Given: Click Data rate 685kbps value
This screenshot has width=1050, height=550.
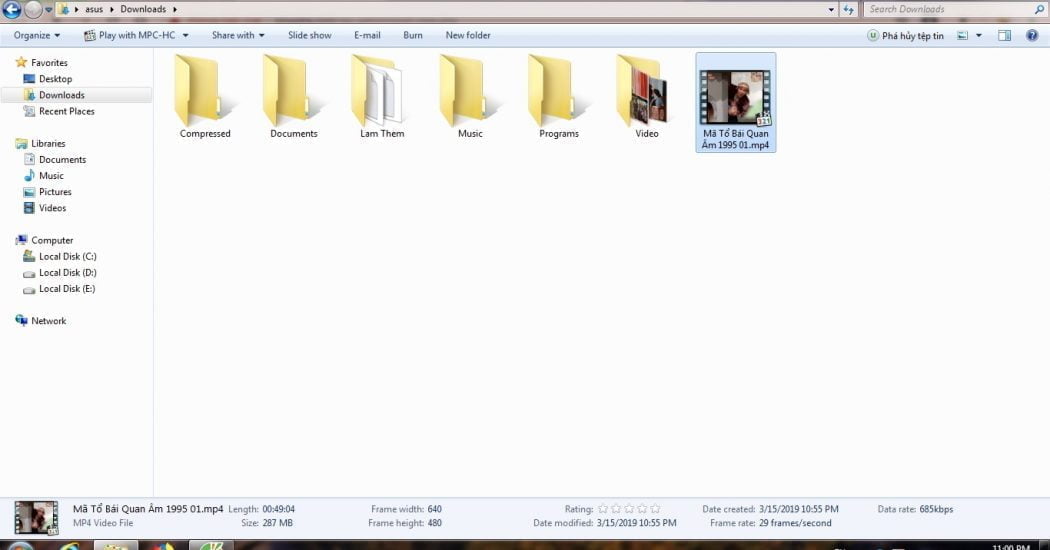Looking at the screenshot, I should [936, 509].
